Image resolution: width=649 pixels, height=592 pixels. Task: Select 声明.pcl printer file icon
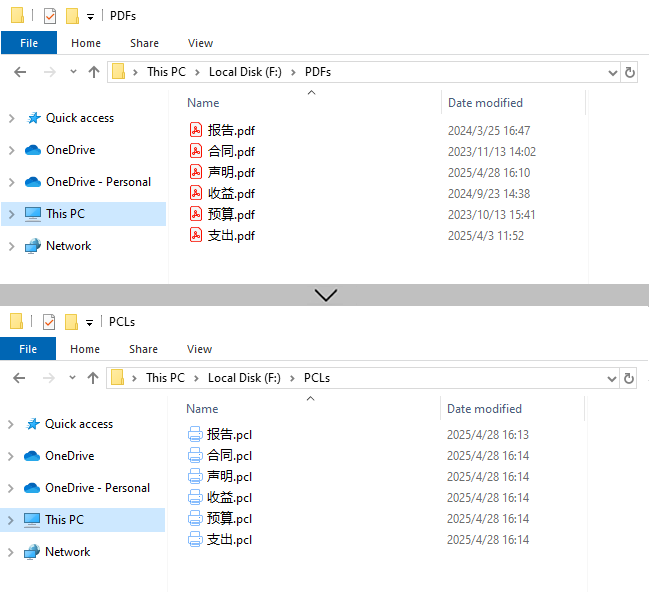(x=195, y=476)
